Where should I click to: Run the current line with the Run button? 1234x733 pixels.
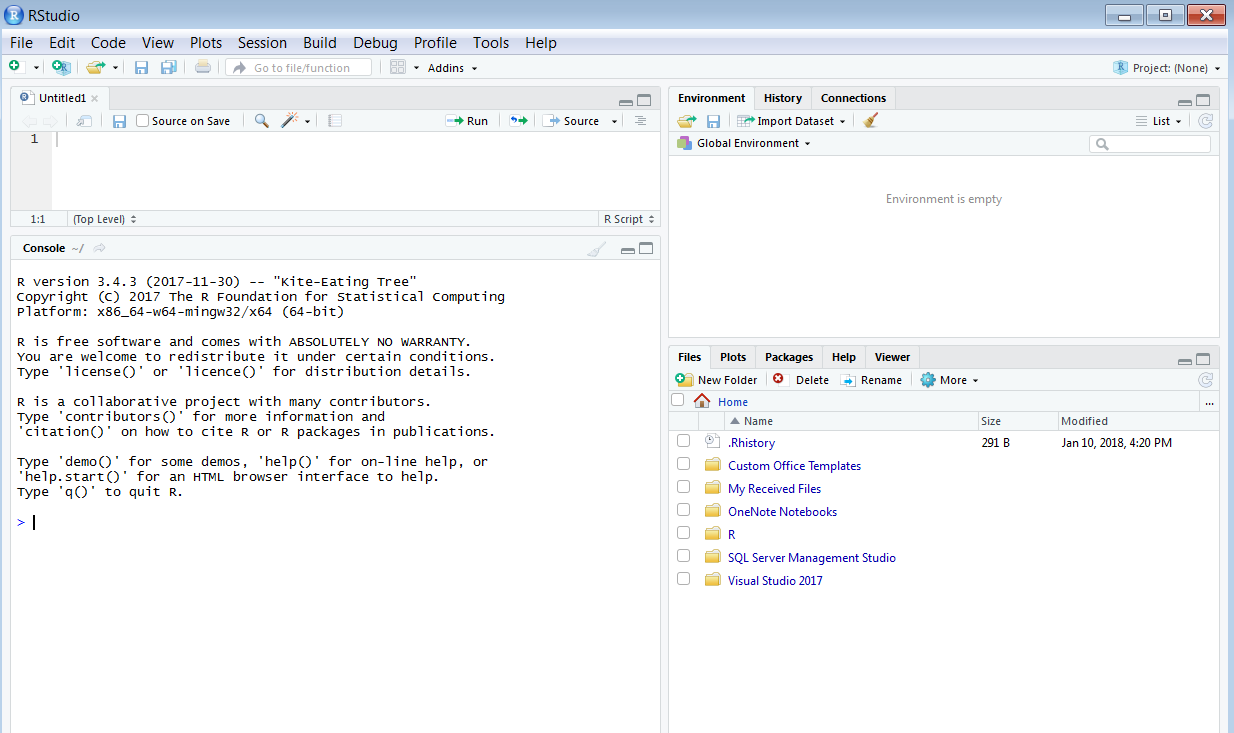tap(466, 120)
